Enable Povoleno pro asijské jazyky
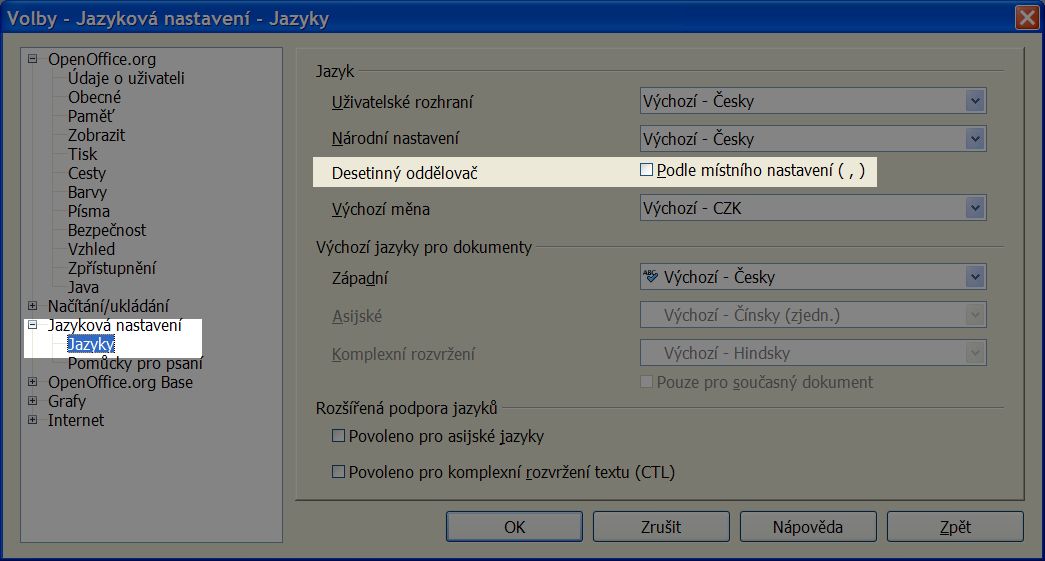 click(338, 436)
